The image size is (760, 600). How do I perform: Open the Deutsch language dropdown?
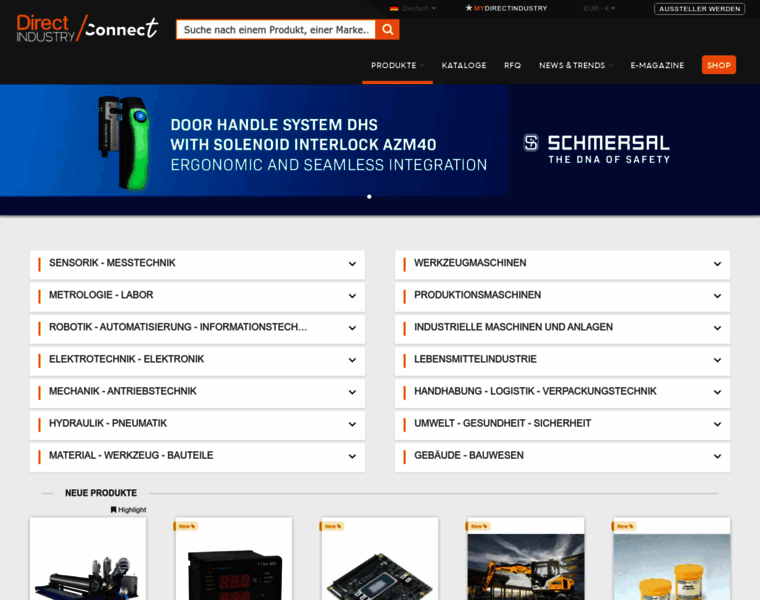coord(418,8)
